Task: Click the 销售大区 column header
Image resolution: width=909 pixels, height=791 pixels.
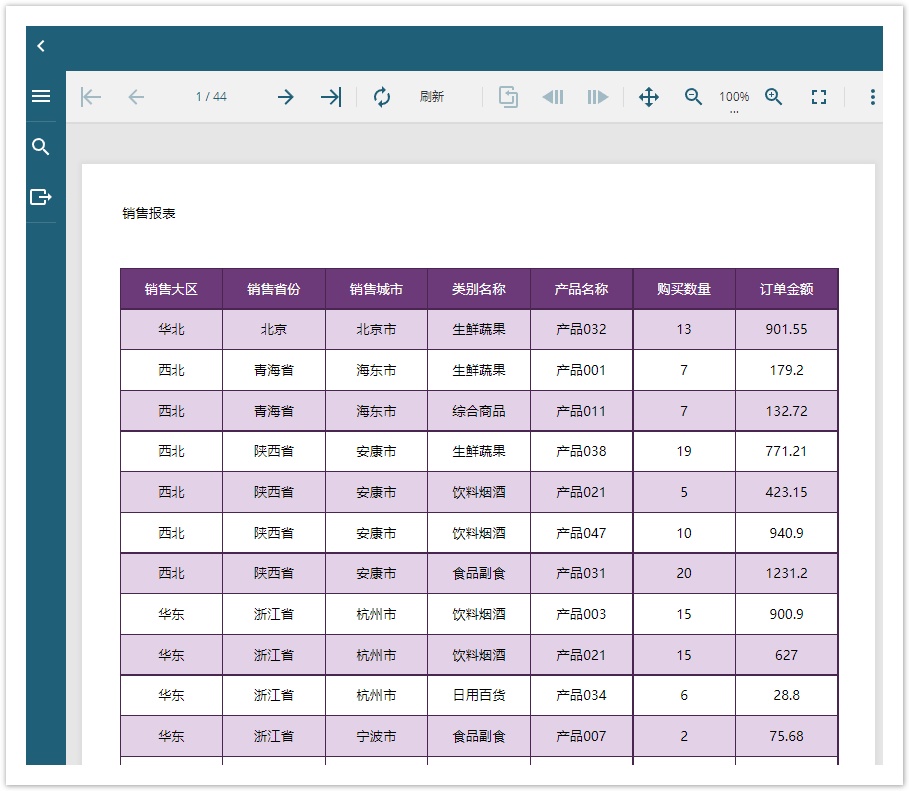Action: [172, 289]
